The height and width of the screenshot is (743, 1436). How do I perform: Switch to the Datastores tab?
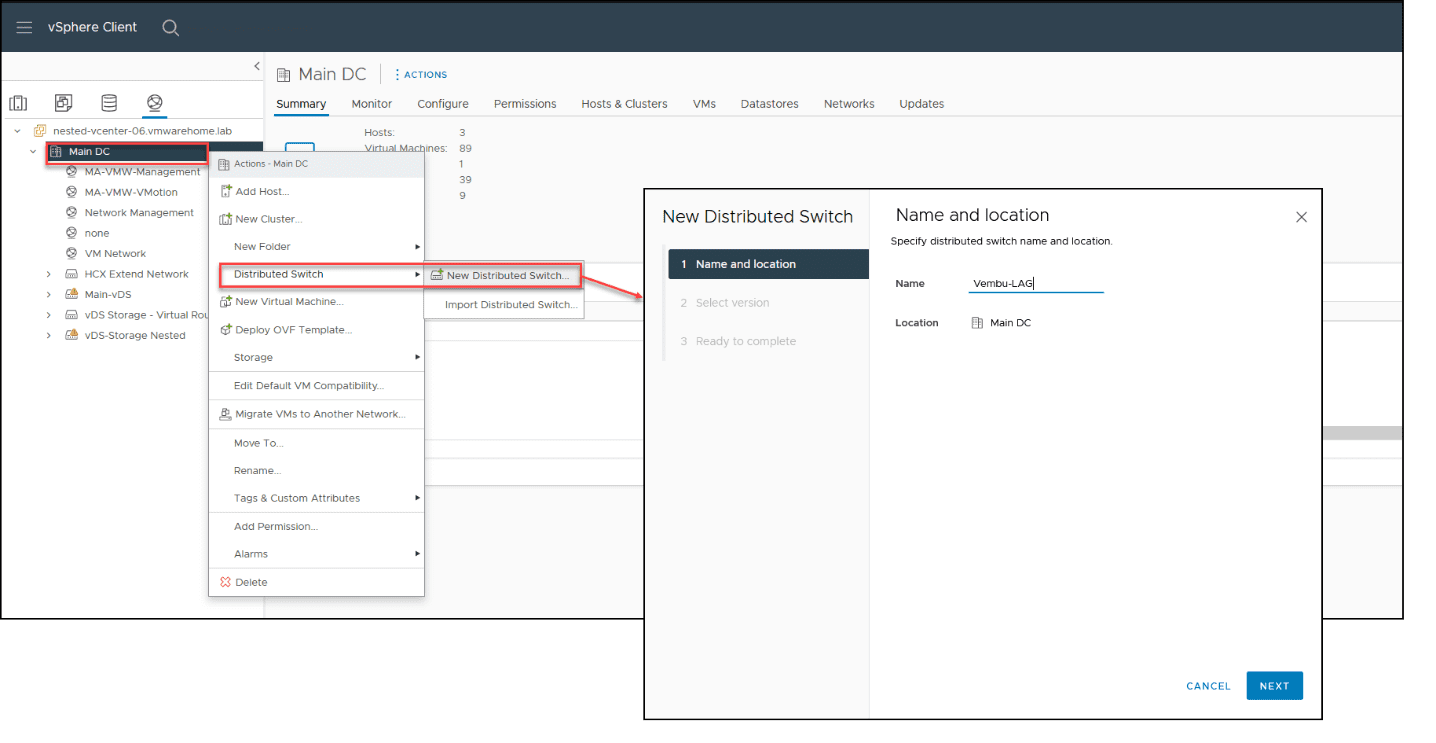[x=769, y=104]
